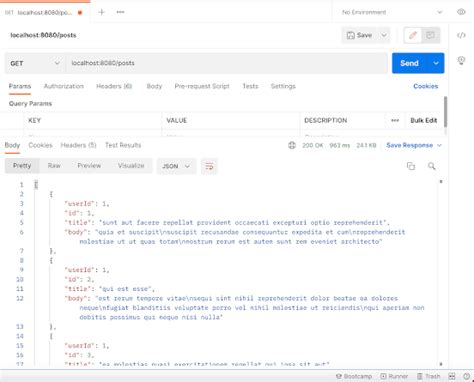Open the Cookies link

425,86
